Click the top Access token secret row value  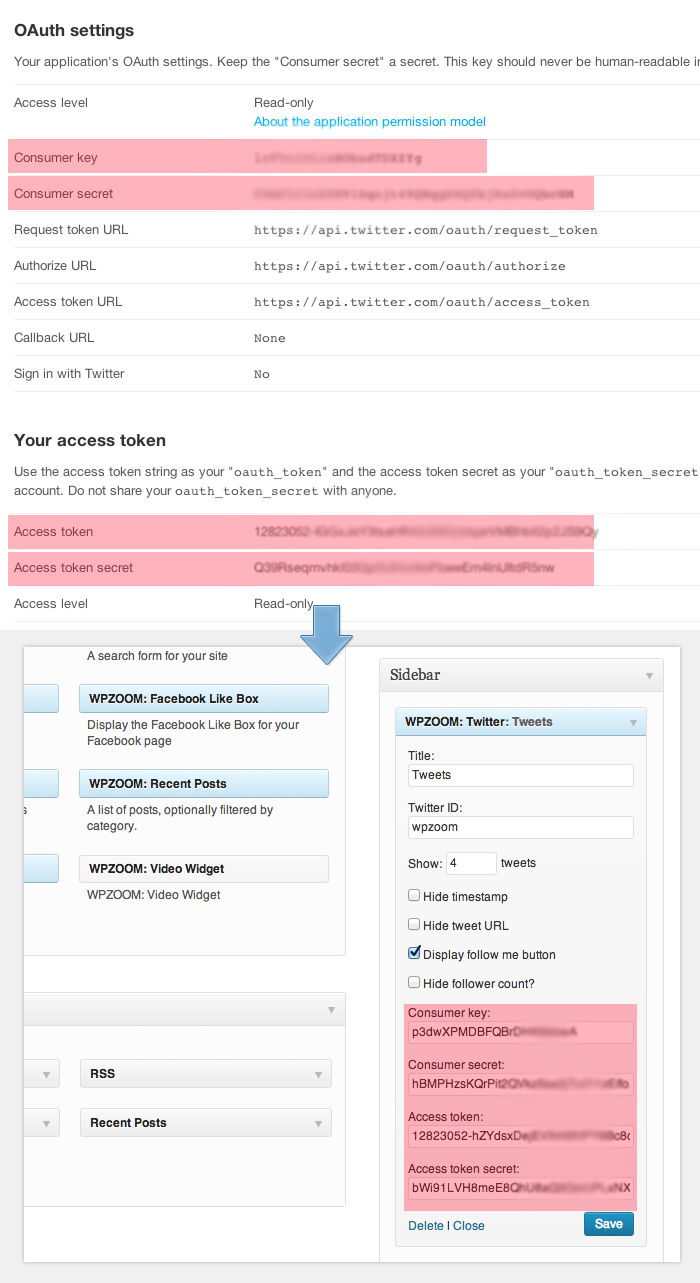(x=404, y=568)
